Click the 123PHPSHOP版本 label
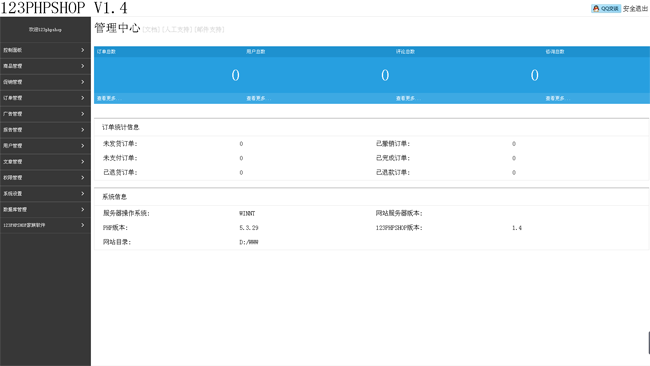This screenshot has height=366, width=650. point(399,228)
